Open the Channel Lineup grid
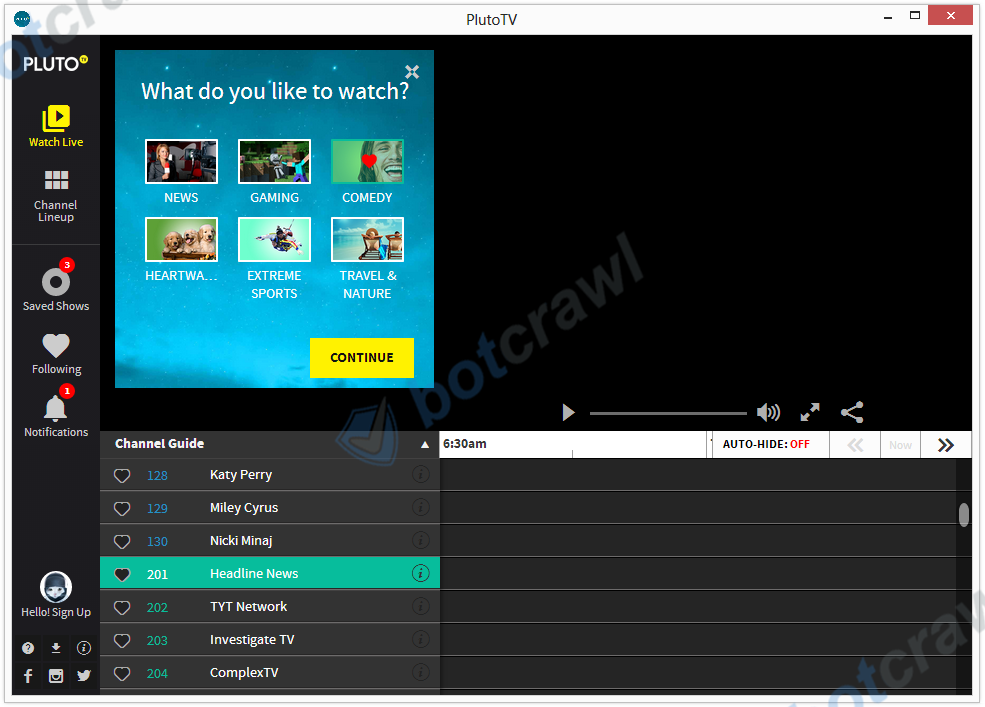Image resolution: width=985 pixels, height=707 pixels. pos(56,196)
